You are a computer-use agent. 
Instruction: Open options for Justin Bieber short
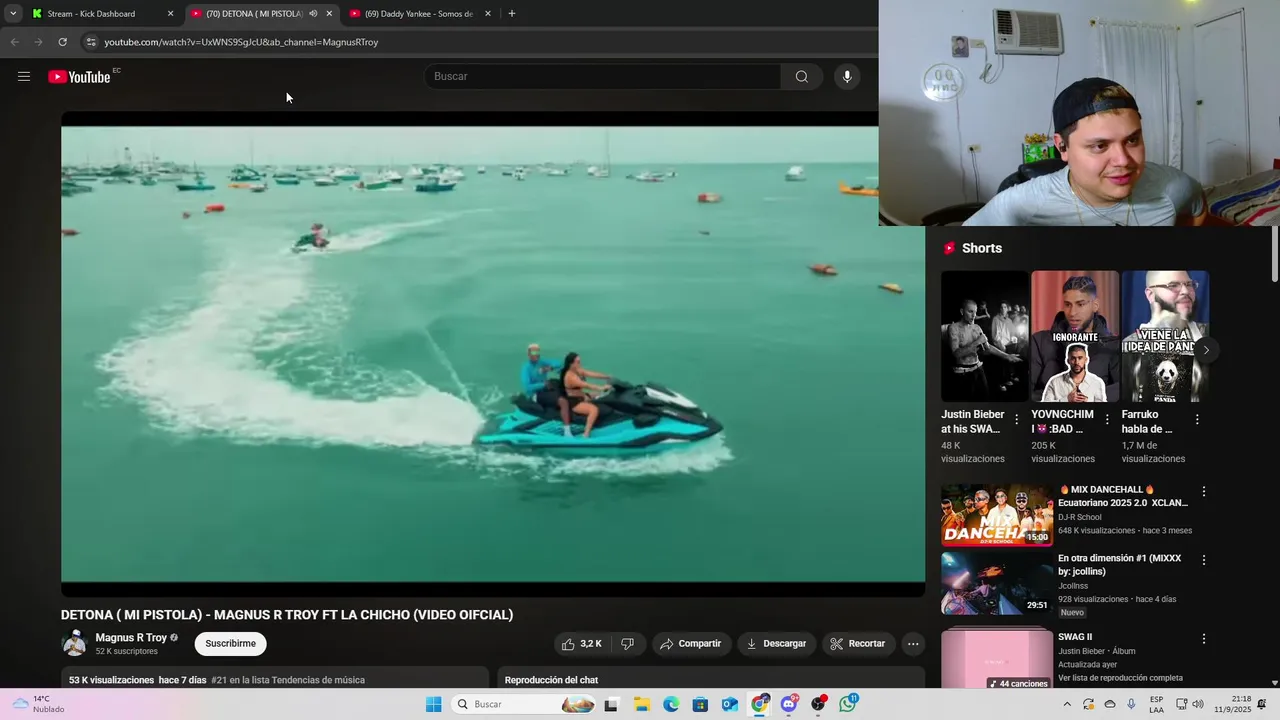coord(1017,420)
